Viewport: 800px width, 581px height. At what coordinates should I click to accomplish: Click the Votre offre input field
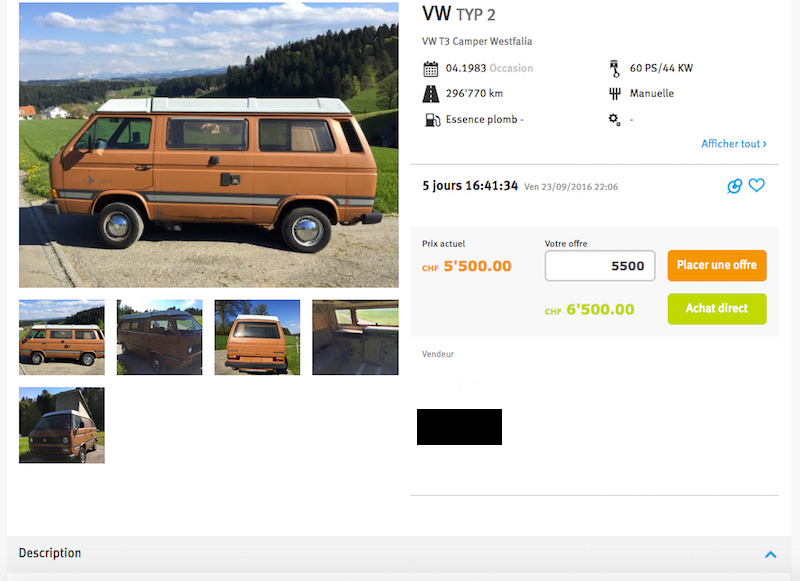point(600,265)
